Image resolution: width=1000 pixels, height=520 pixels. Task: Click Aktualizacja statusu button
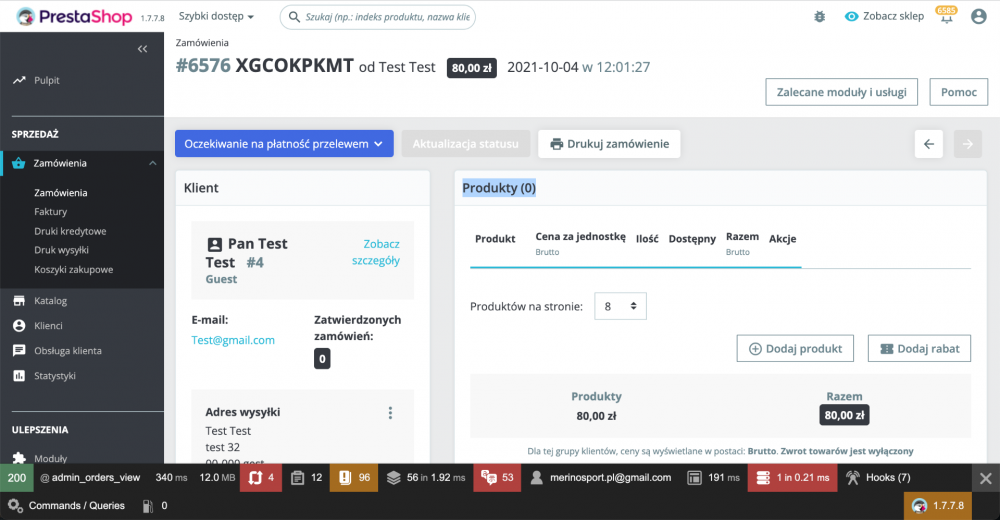pyautogui.click(x=466, y=144)
